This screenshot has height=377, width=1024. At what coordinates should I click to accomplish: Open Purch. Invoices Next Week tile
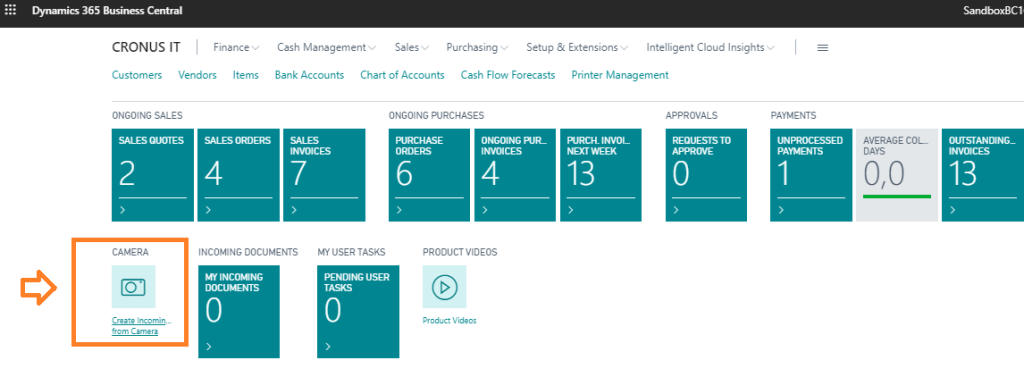pos(601,175)
